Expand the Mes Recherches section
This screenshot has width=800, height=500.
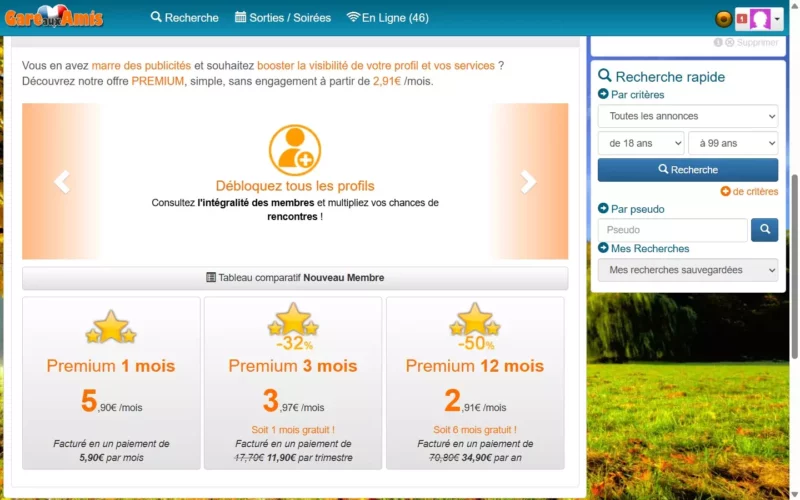coord(643,248)
